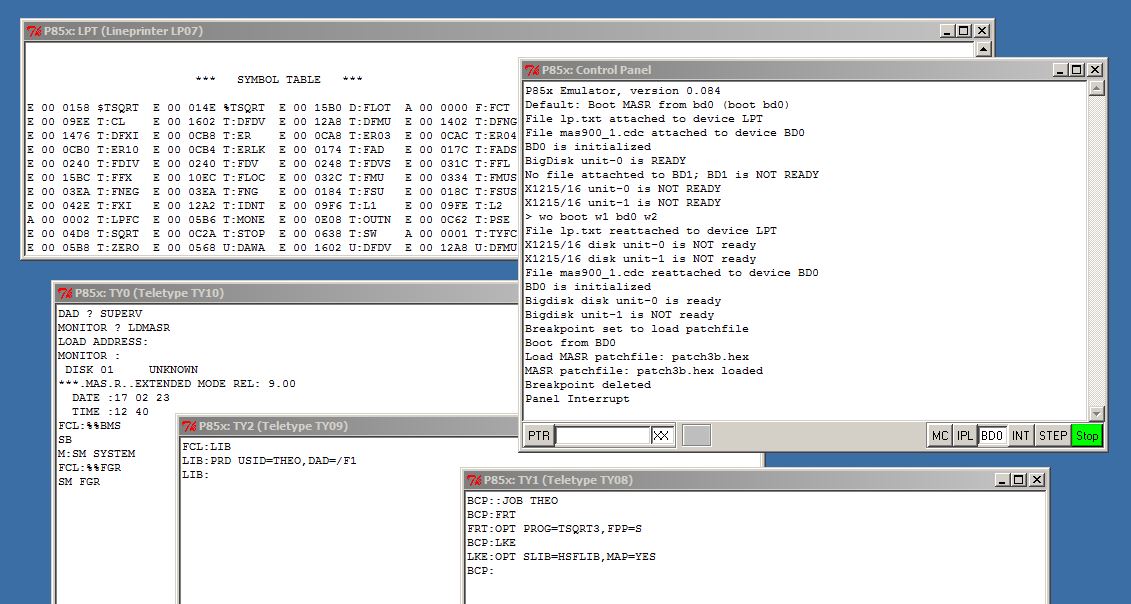Click 'LKE:OPT SLIB=HSFLIB,MAP=YES' line in TY1

(561, 557)
